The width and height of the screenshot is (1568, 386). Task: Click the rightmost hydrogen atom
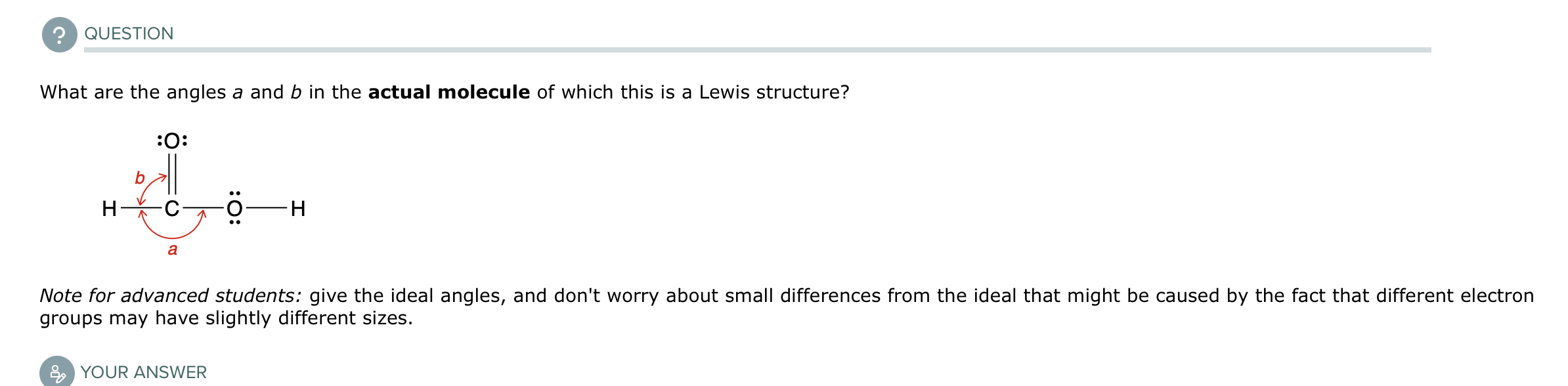[x=297, y=209]
